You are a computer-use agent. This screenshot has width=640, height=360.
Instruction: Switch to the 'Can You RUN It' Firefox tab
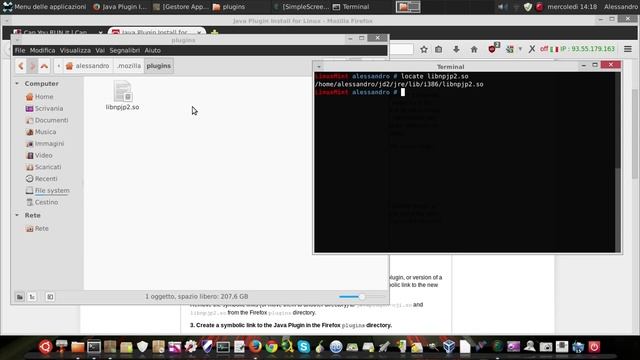58,32
